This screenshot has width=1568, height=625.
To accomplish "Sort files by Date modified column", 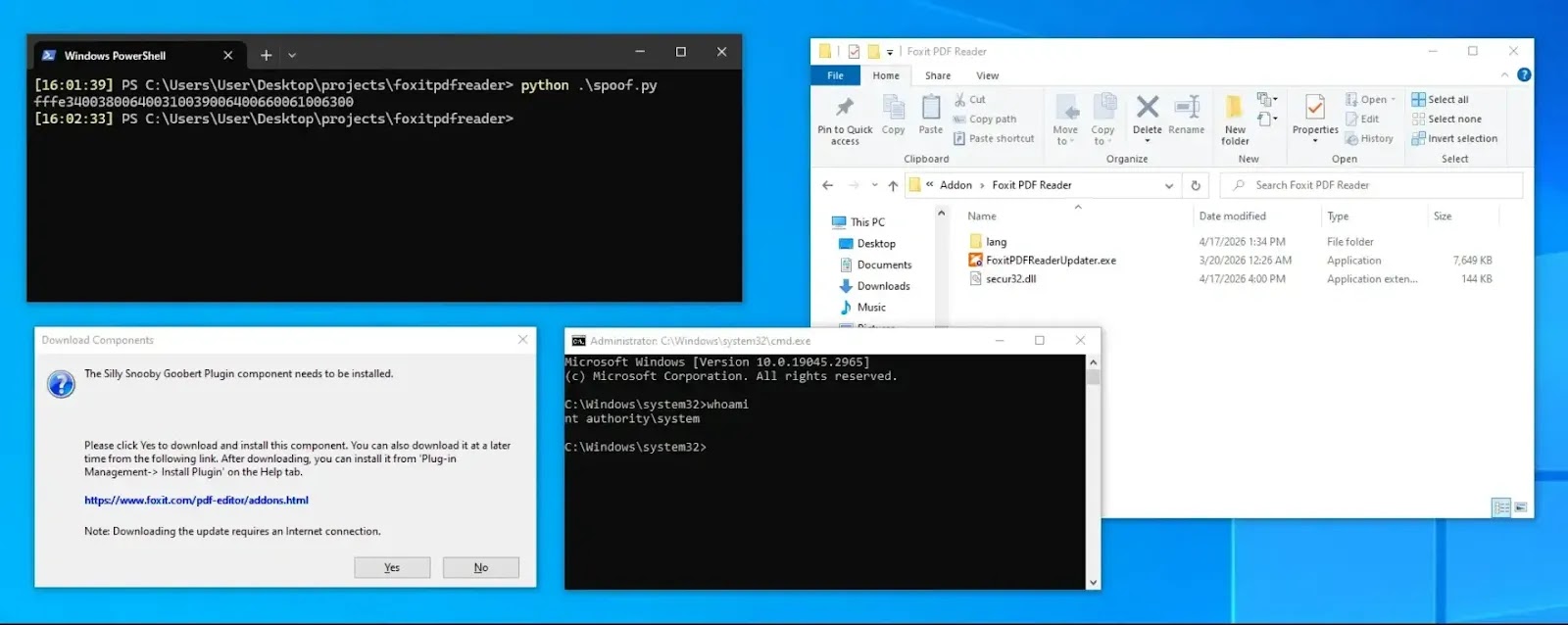I will click(x=1232, y=216).
